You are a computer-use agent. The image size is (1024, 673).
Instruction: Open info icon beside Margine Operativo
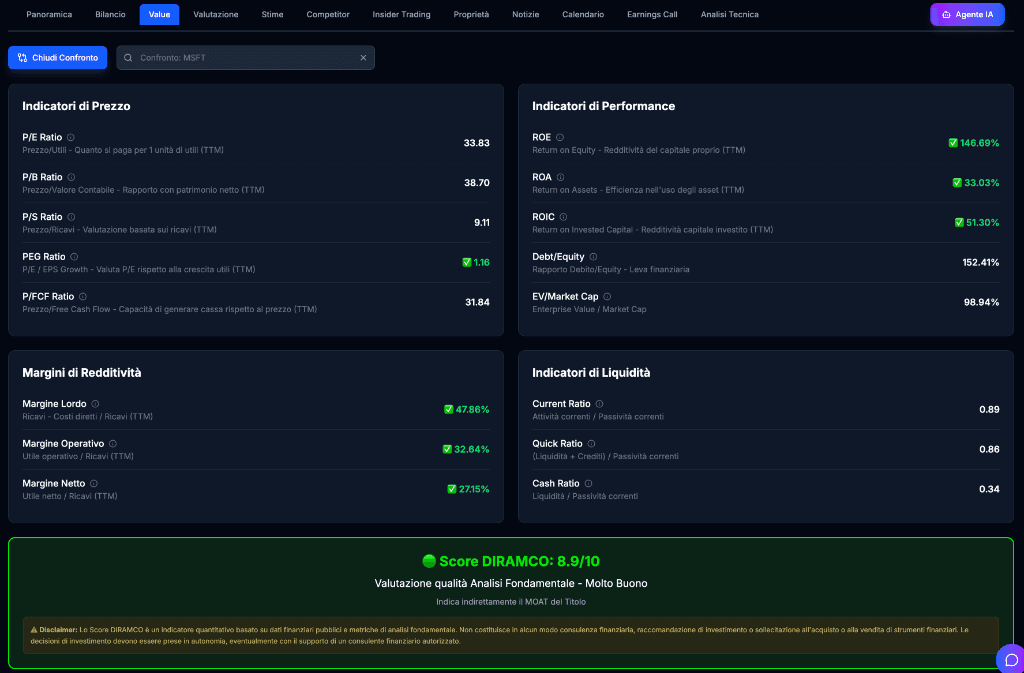[113, 443]
